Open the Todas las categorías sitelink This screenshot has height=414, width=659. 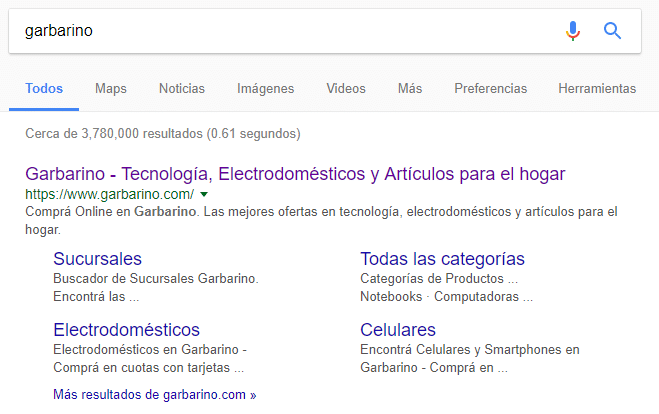tap(442, 259)
